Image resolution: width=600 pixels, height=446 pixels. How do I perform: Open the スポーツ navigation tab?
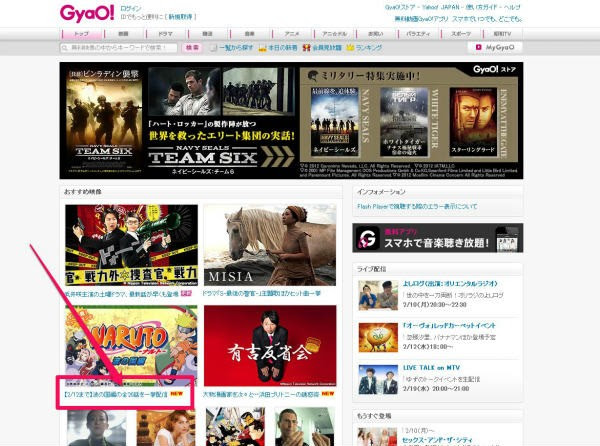point(461,34)
